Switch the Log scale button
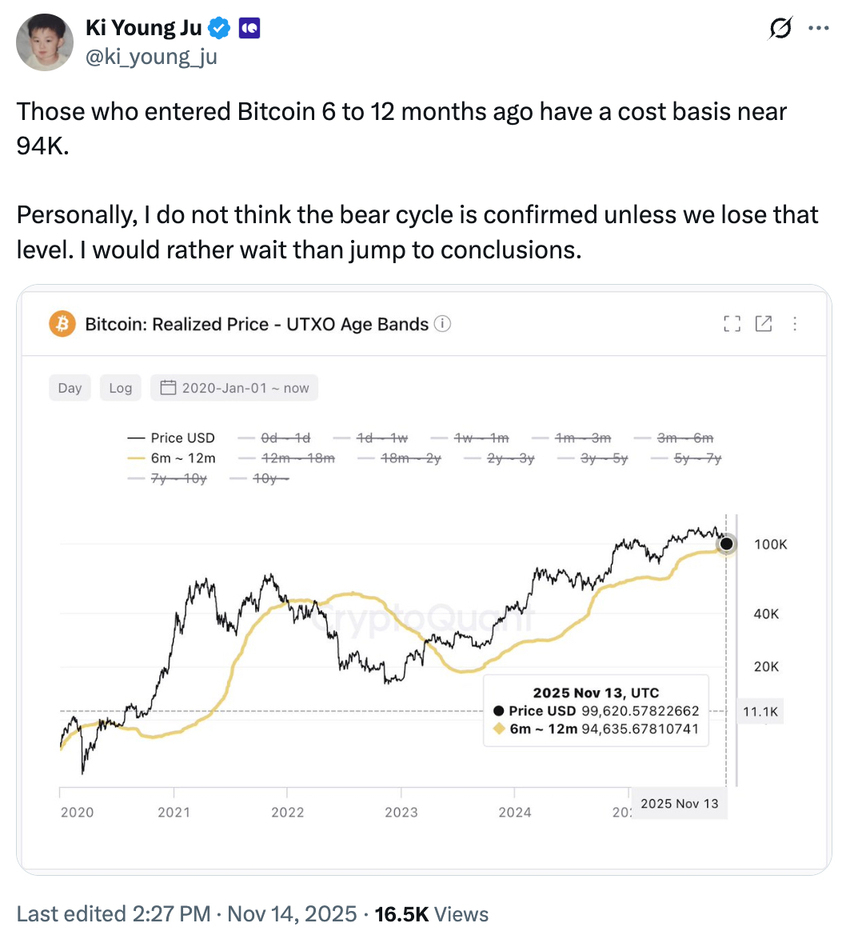The width and height of the screenshot is (854, 939). tap(121, 388)
